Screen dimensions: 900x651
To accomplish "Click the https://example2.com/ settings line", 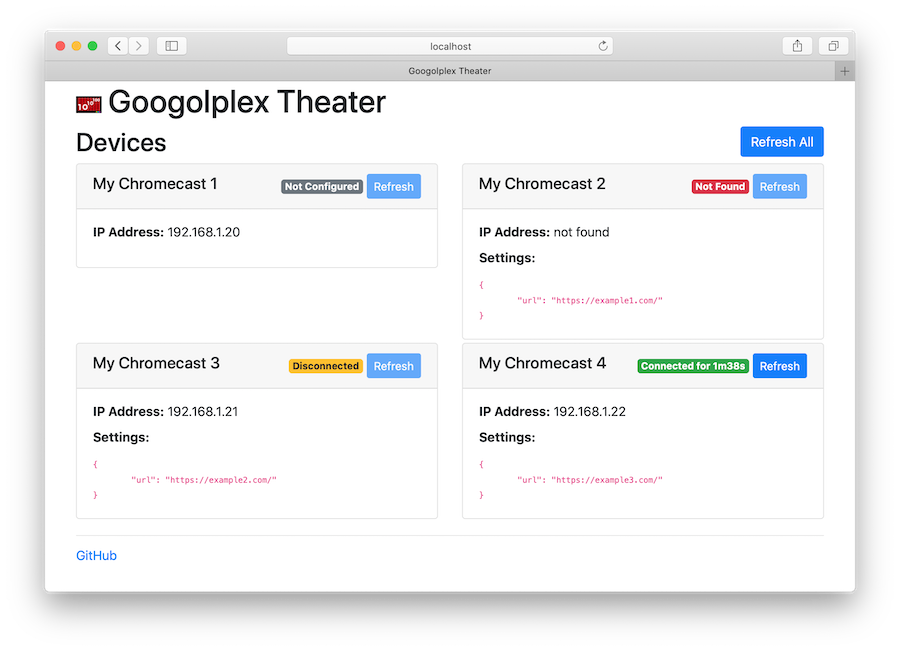I will (204, 480).
